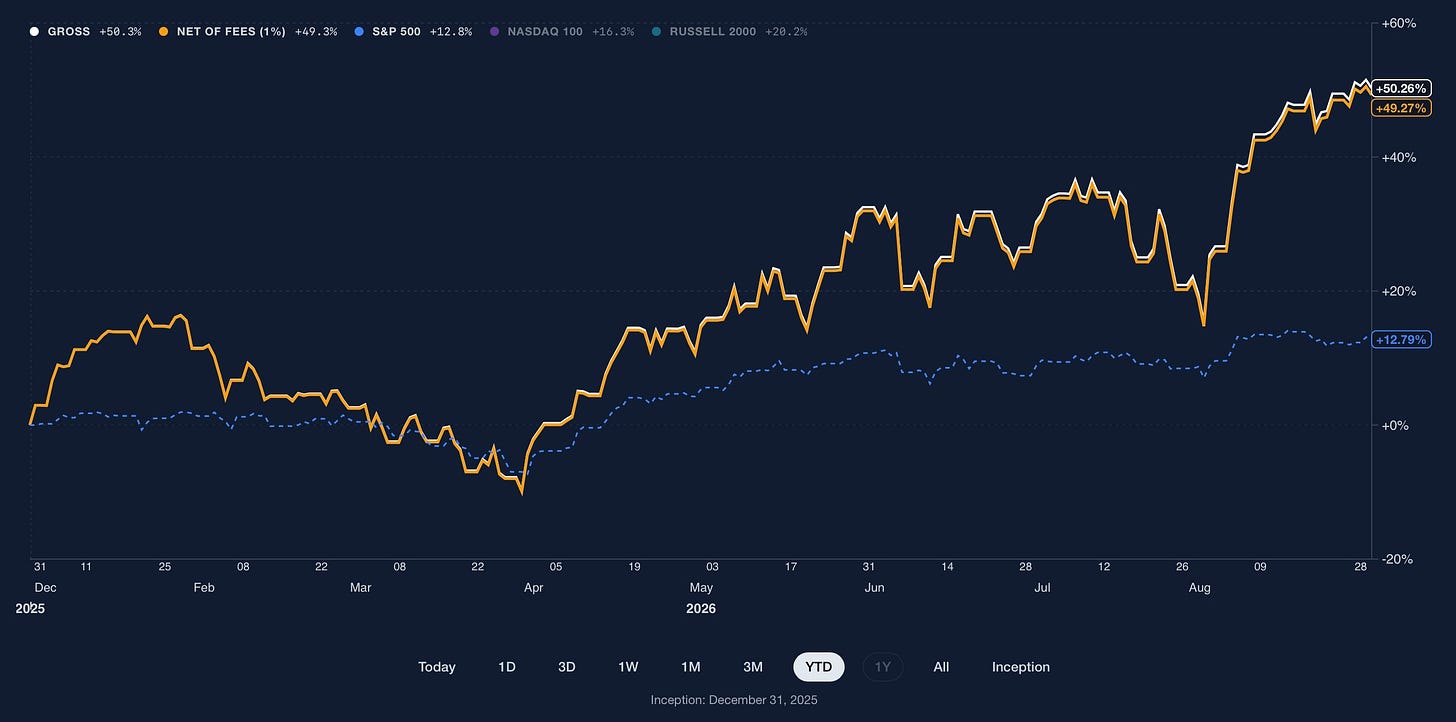Click the Jul month label on x-axis
This screenshot has height=722, width=1456.
pyautogui.click(x=1041, y=588)
